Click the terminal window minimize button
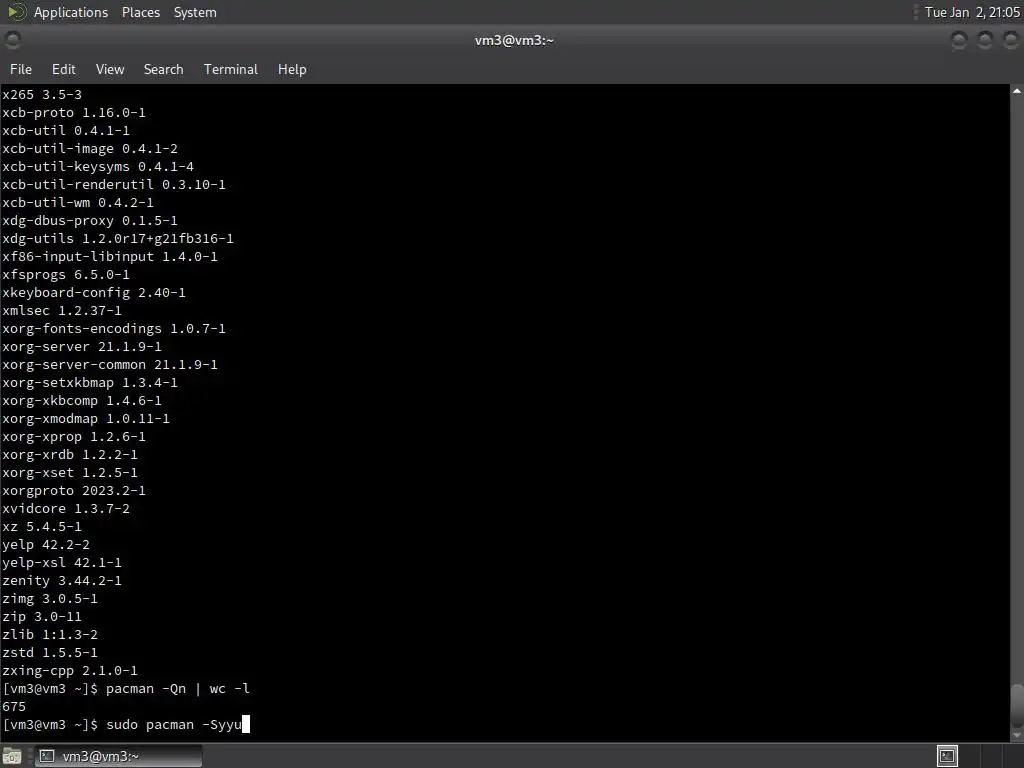The width and height of the screenshot is (1024, 768). (x=959, y=40)
